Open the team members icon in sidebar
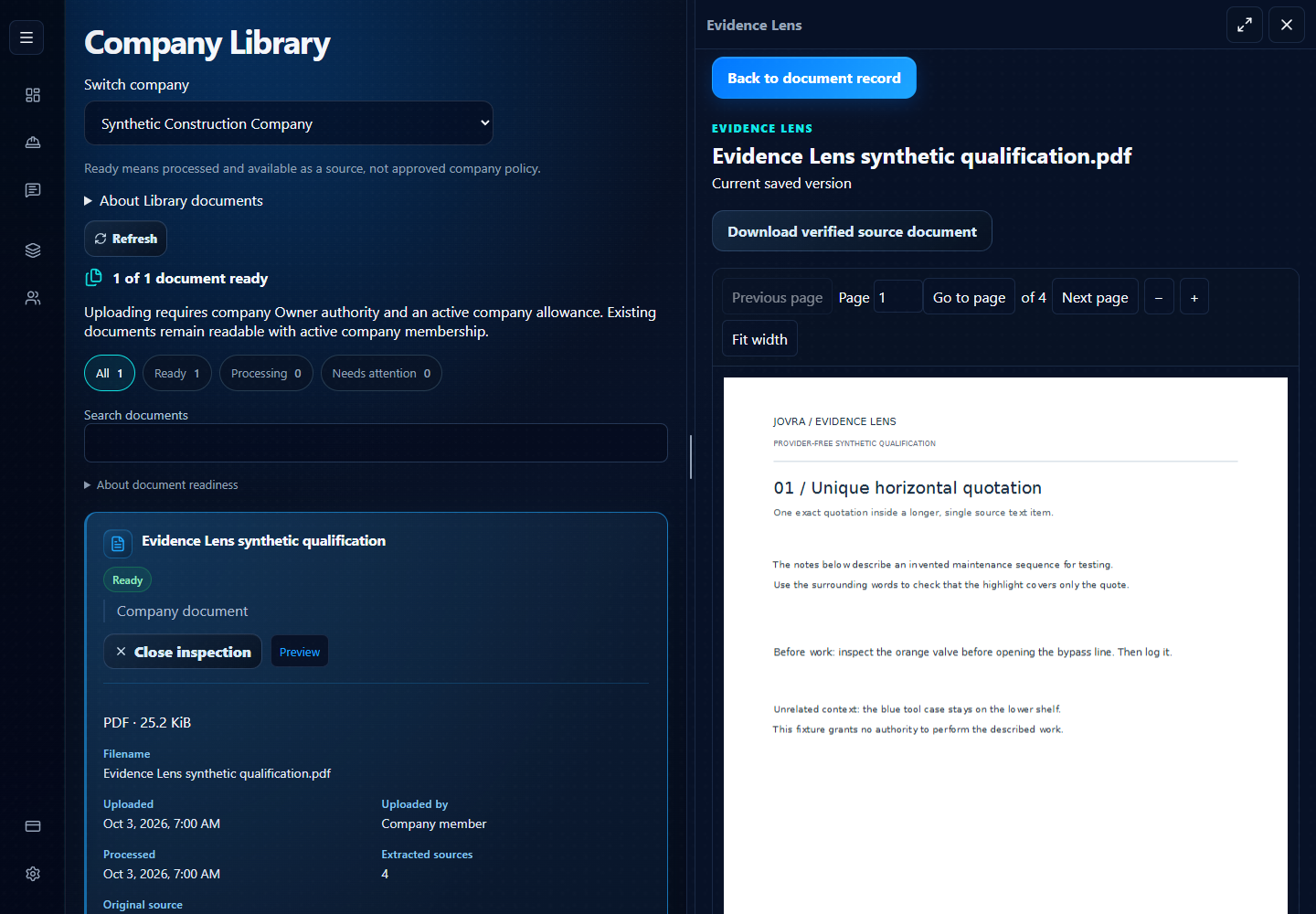1316x914 pixels. click(x=33, y=298)
